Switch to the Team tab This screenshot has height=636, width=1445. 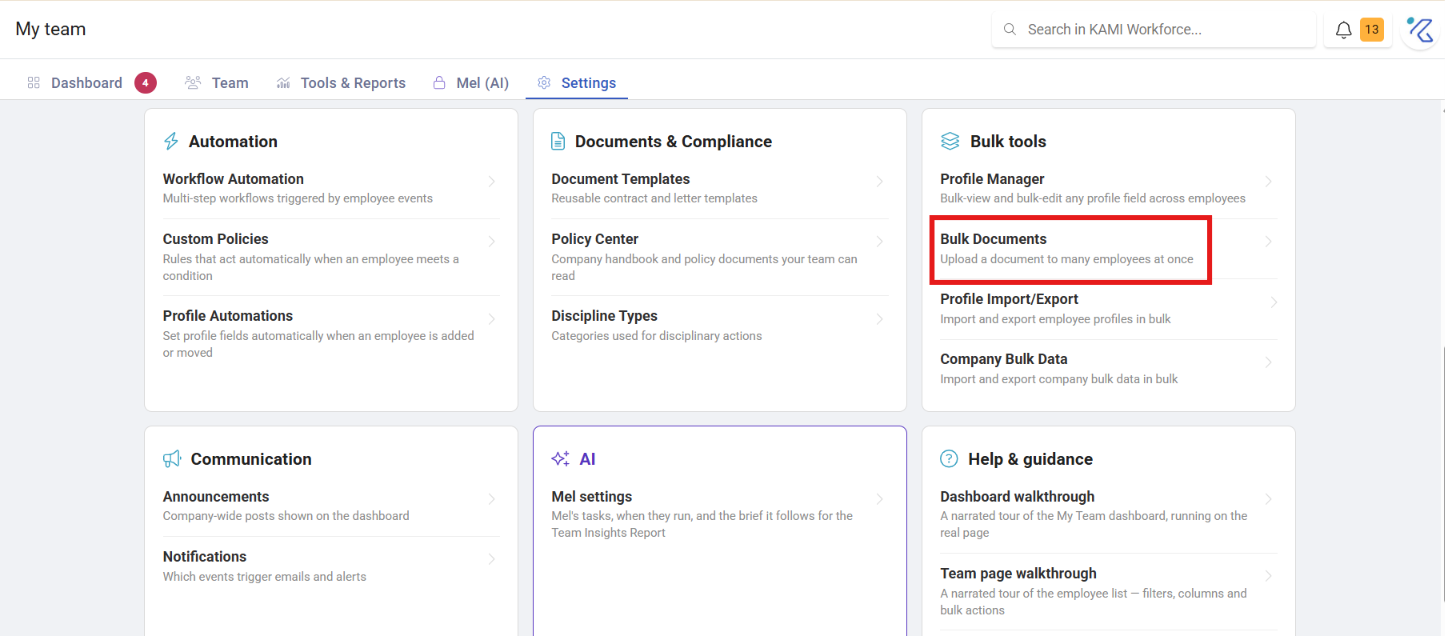click(x=230, y=83)
